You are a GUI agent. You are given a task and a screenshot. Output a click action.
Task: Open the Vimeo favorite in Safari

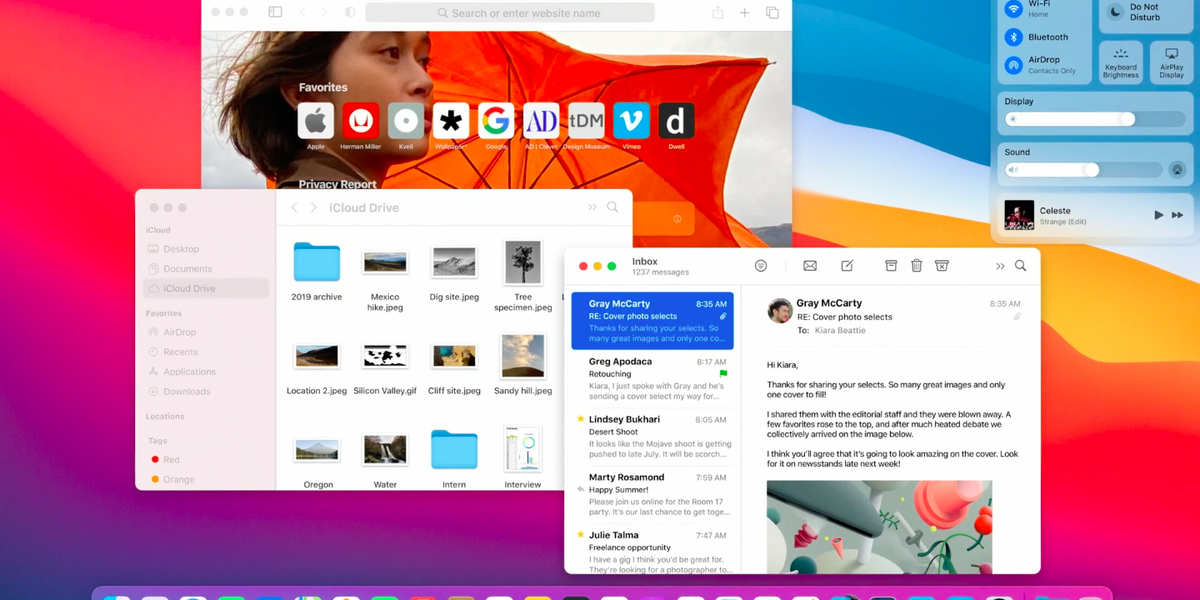pos(631,121)
